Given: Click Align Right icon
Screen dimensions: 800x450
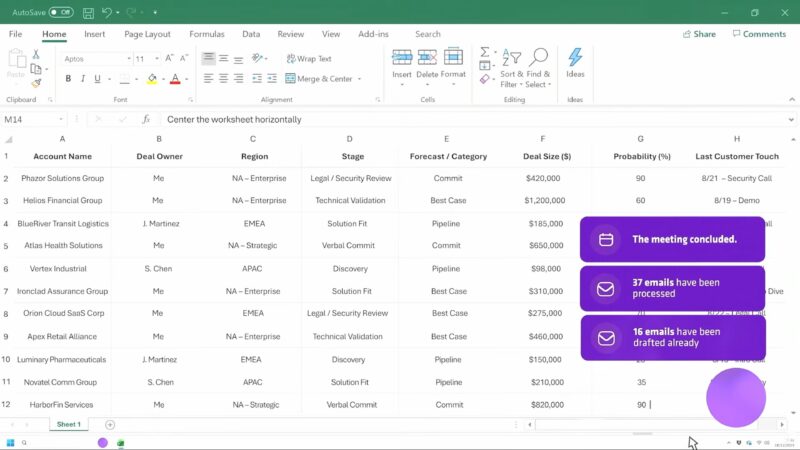Looking at the screenshot, I should click(238, 79).
